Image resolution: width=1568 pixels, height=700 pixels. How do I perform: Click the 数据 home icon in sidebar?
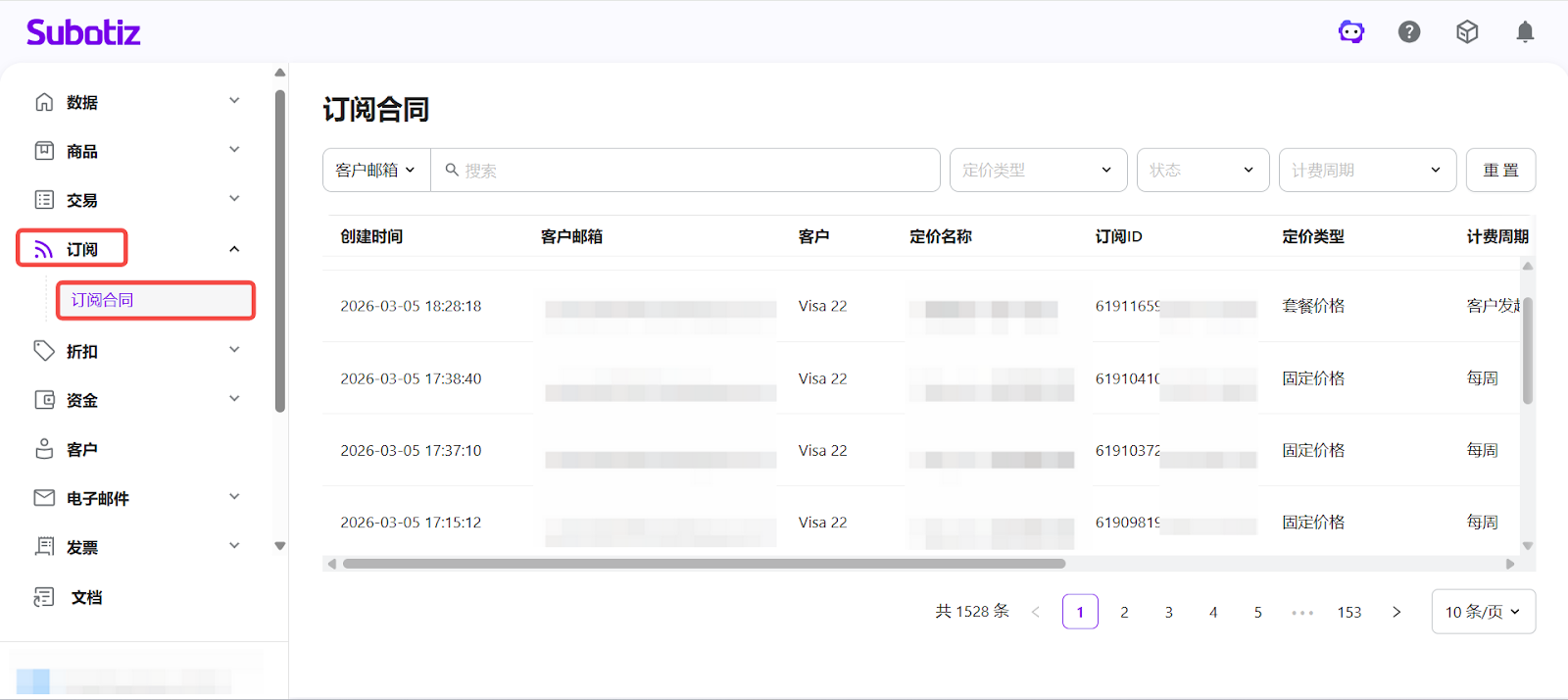click(x=44, y=102)
